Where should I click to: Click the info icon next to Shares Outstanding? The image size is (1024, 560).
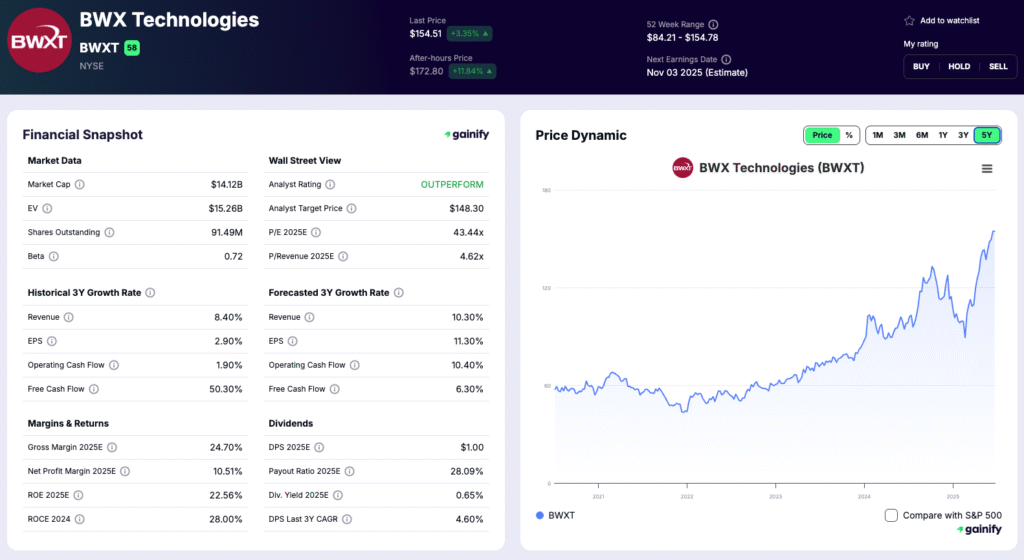click(110, 232)
